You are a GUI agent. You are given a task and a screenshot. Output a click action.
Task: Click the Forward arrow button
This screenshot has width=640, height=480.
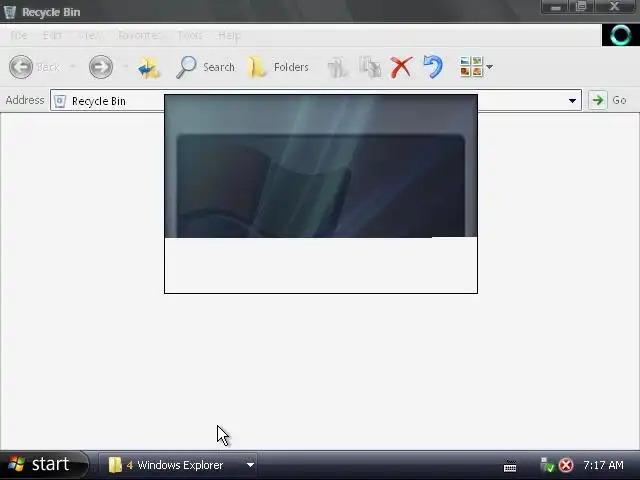tap(101, 67)
